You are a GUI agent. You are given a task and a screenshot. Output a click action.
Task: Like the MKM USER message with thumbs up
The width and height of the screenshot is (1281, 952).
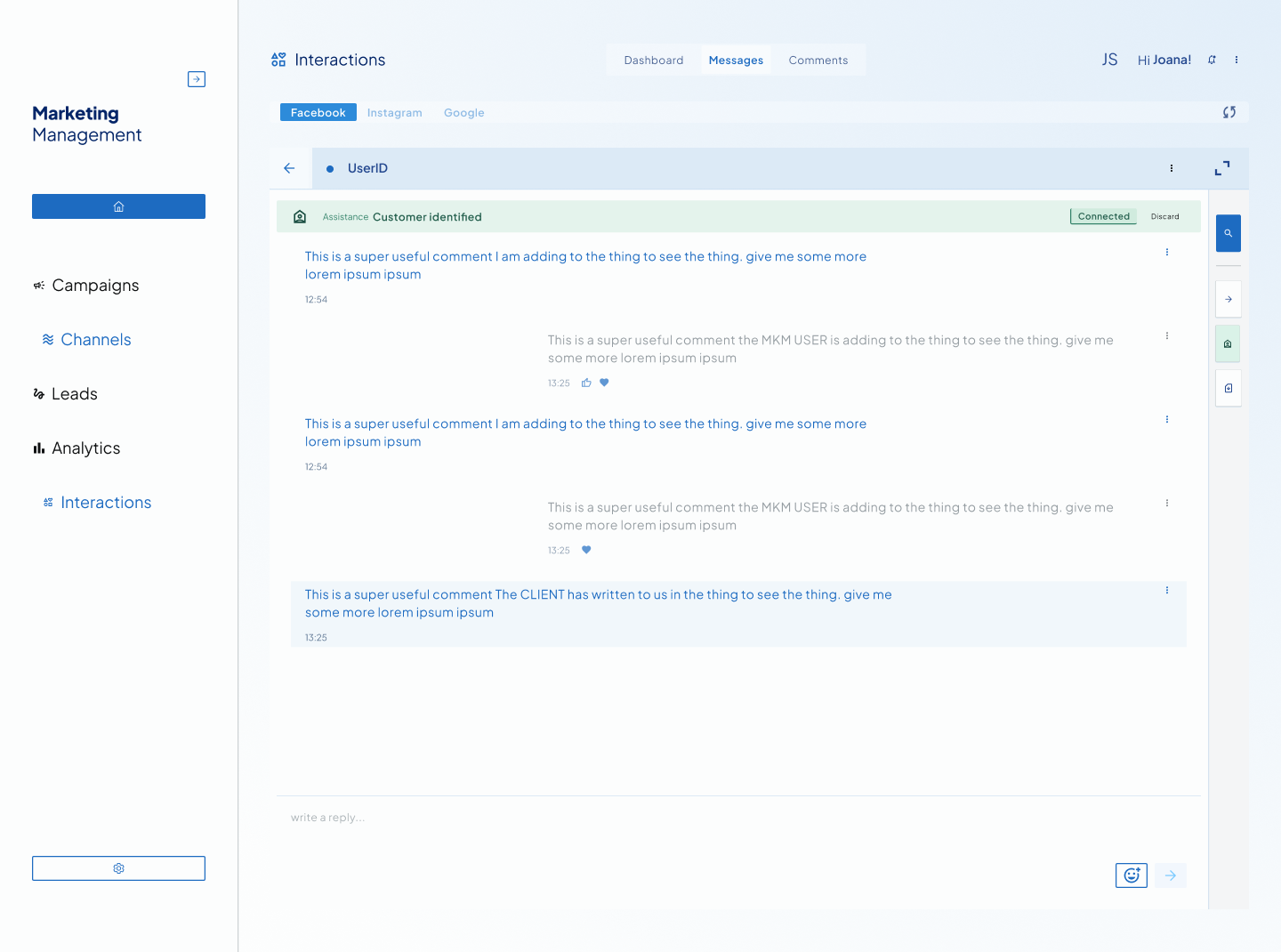pyautogui.click(x=586, y=383)
